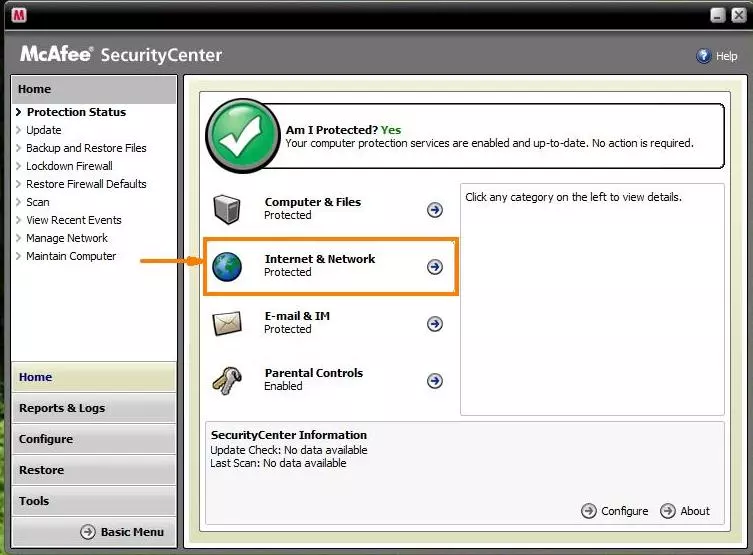
Task: Expand Computer & Files details arrow
Action: point(435,210)
